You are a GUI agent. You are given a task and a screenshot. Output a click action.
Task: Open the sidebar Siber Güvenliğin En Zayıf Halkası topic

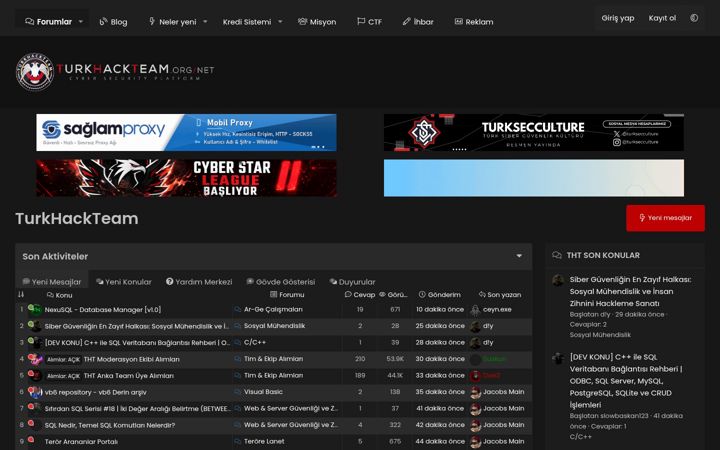(630, 291)
